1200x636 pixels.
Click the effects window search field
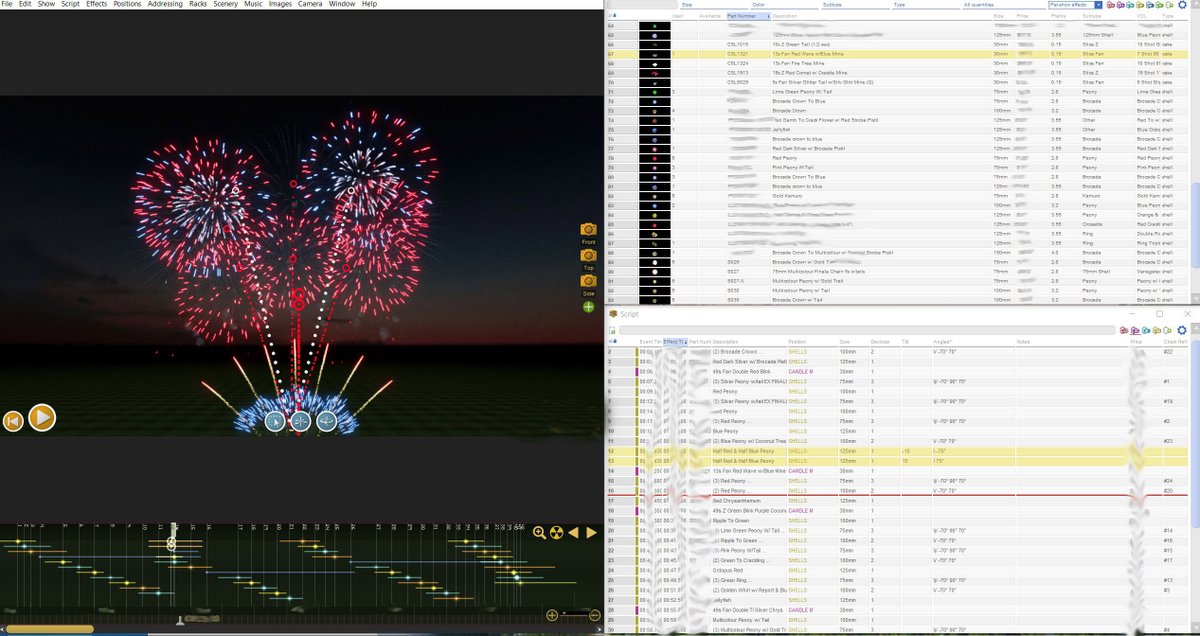pos(640,5)
